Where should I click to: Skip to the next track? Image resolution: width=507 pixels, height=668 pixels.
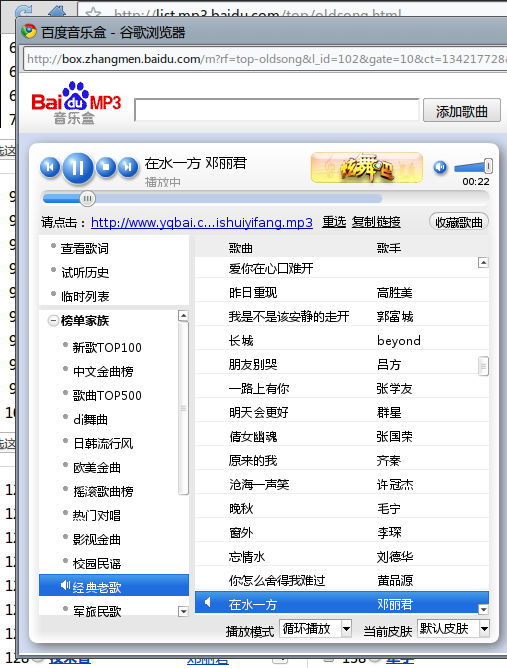coord(128,167)
